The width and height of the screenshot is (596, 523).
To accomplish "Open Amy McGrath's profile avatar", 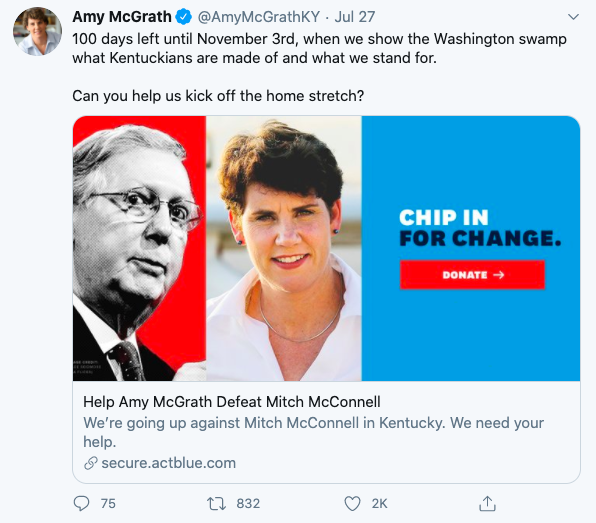I will (37, 31).
